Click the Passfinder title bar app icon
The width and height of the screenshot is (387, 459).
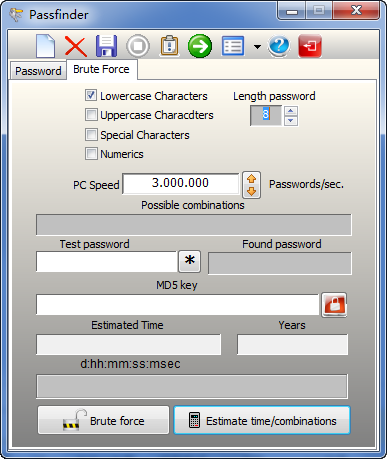tap(15, 14)
